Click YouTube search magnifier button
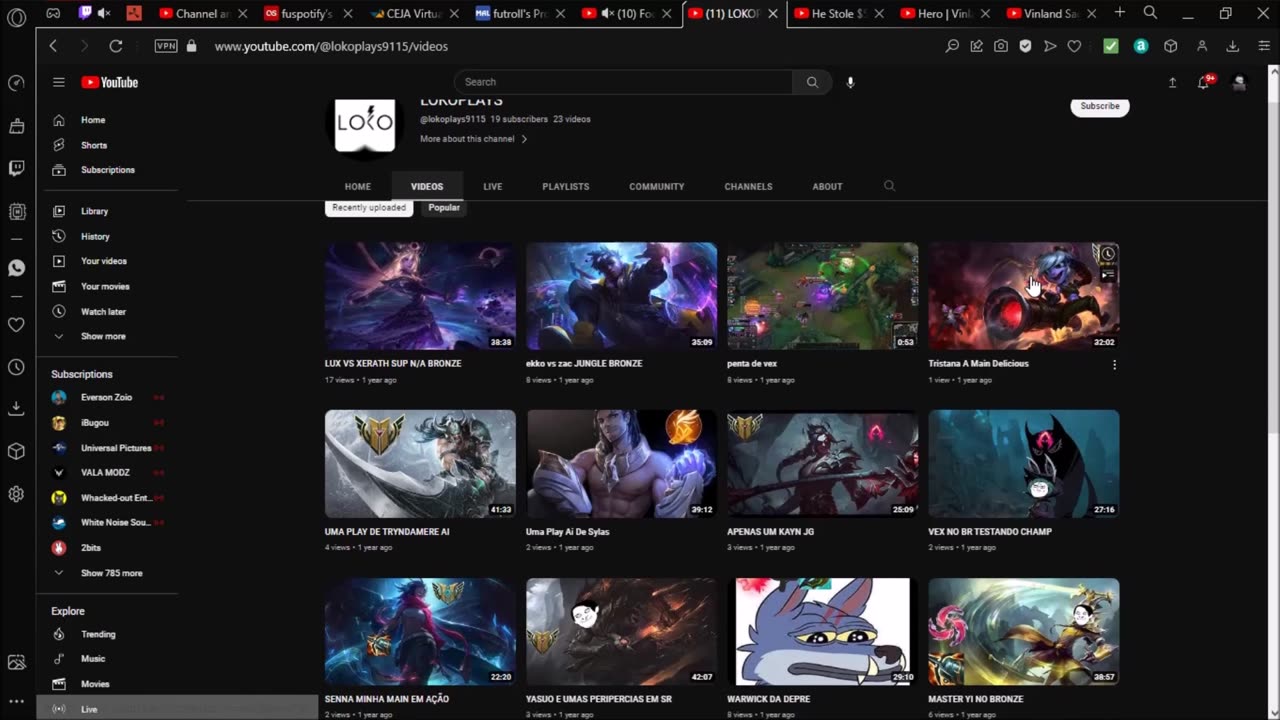Image resolution: width=1280 pixels, height=720 pixels. click(x=812, y=82)
